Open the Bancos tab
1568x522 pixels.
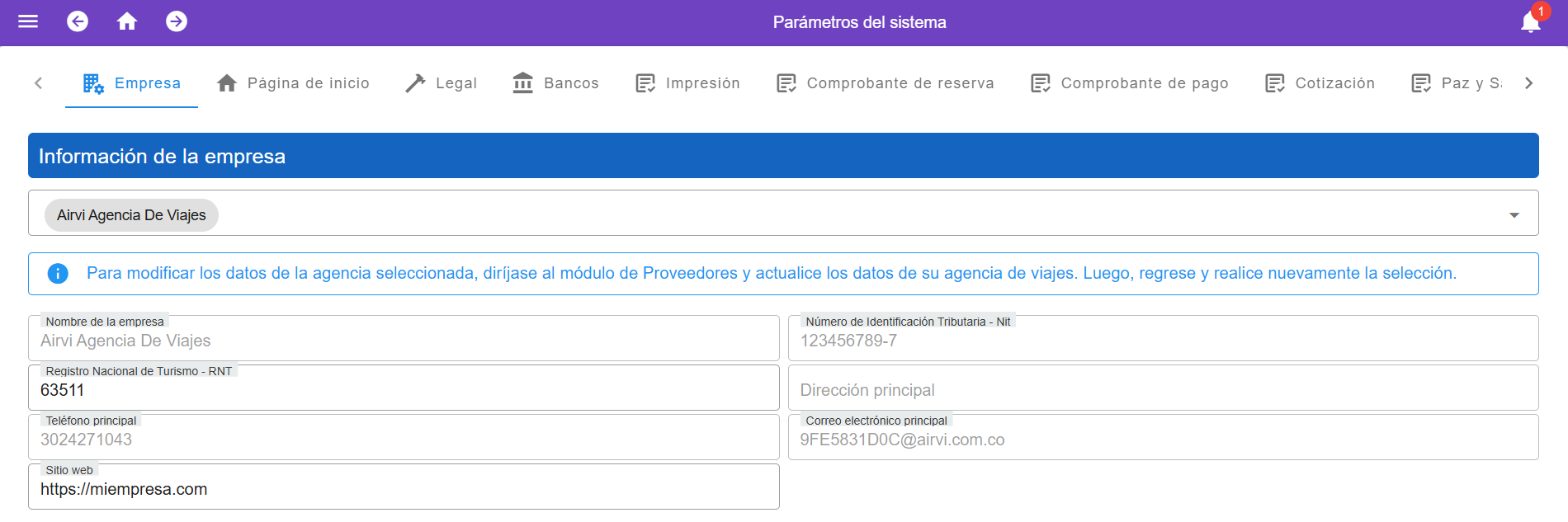(x=555, y=83)
